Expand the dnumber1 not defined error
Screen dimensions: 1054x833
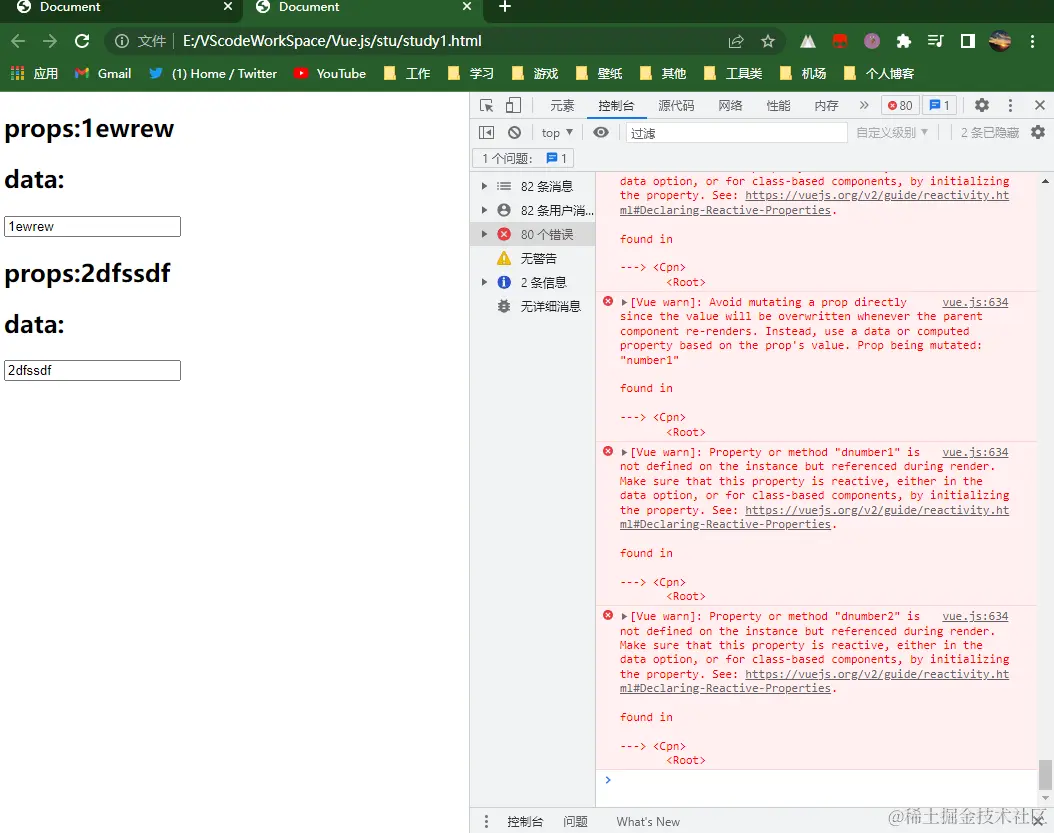624,452
